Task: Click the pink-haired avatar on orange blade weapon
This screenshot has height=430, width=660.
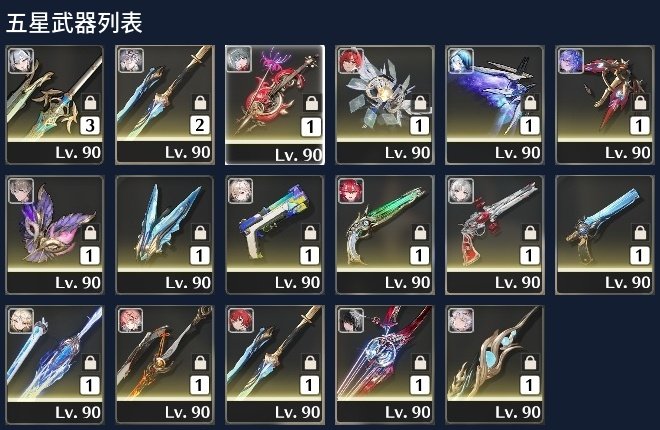Action: pos(131,321)
